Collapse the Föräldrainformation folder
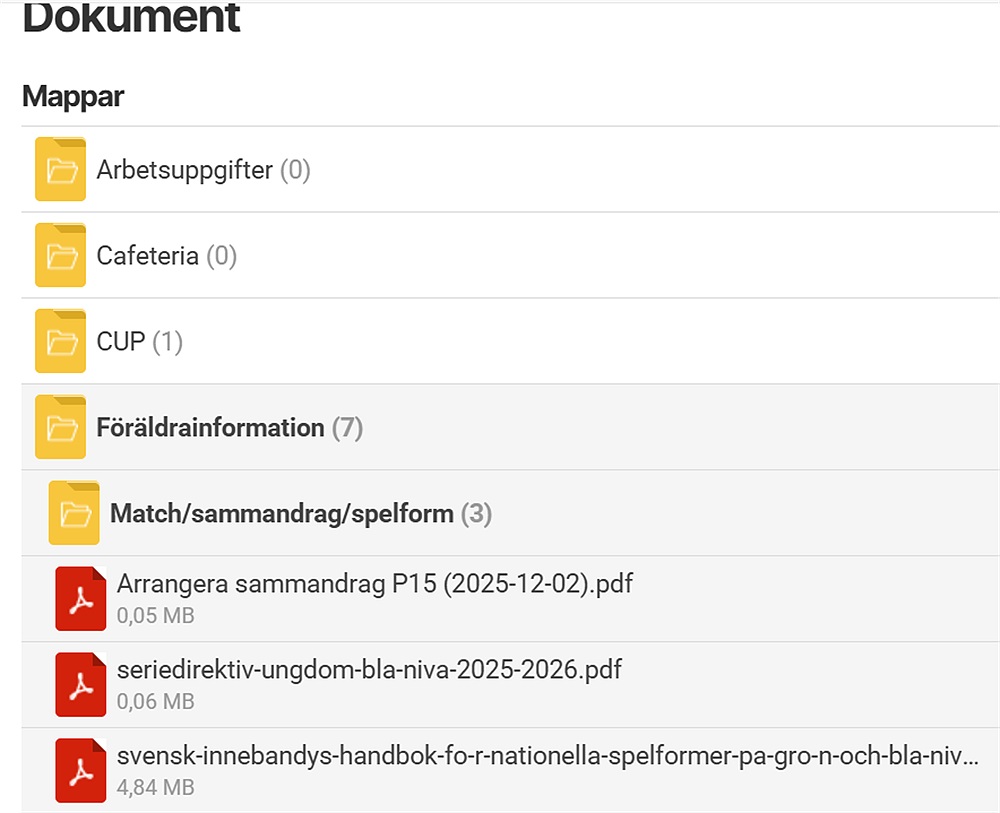Image resolution: width=1000 pixels, height=813 pixels. point(210,428)
